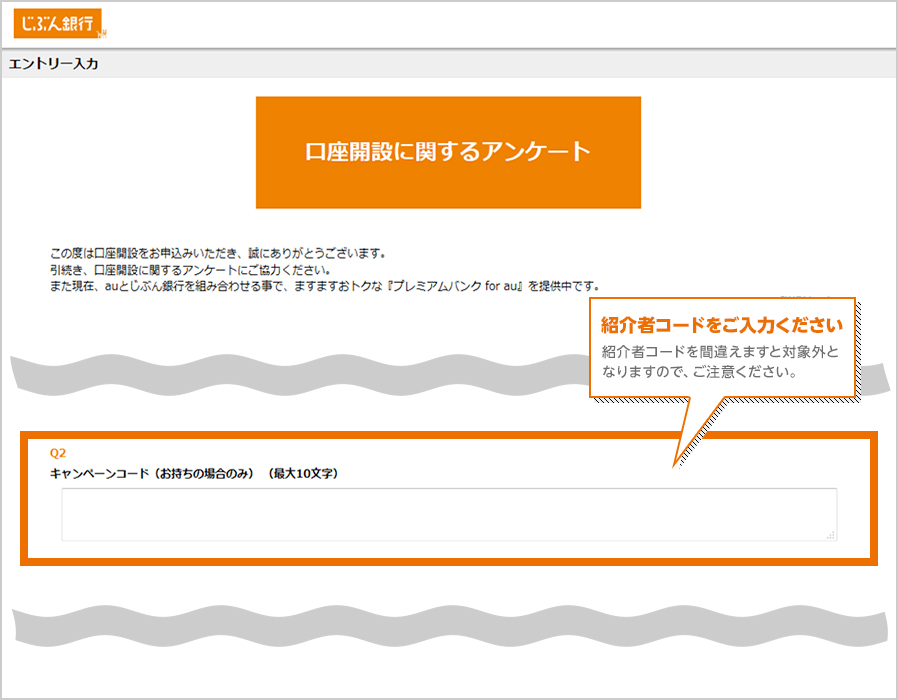Grab the text box resize handle

tap(830, 535)
